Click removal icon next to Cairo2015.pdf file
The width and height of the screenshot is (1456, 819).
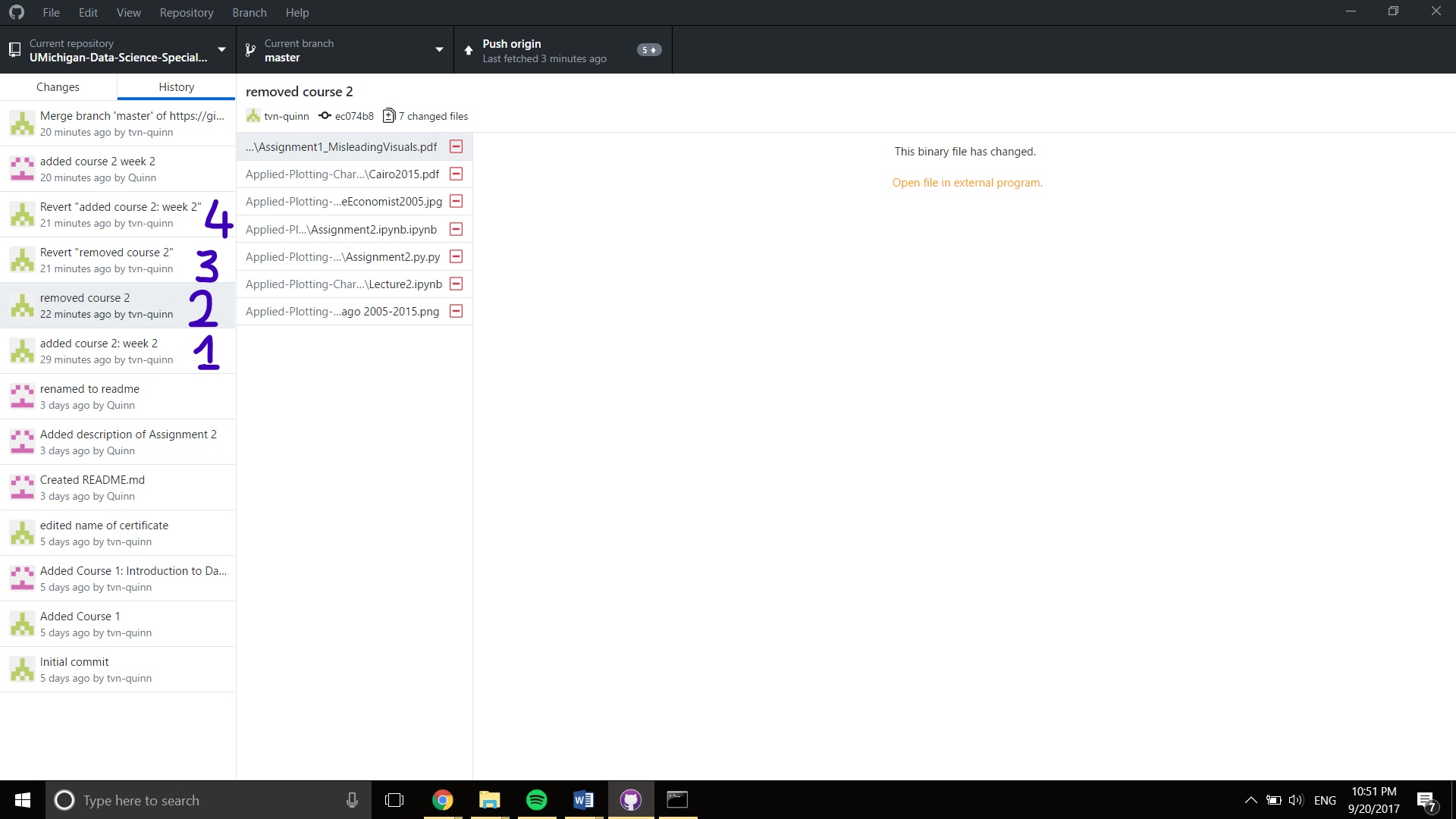click(x=456, y=174)
